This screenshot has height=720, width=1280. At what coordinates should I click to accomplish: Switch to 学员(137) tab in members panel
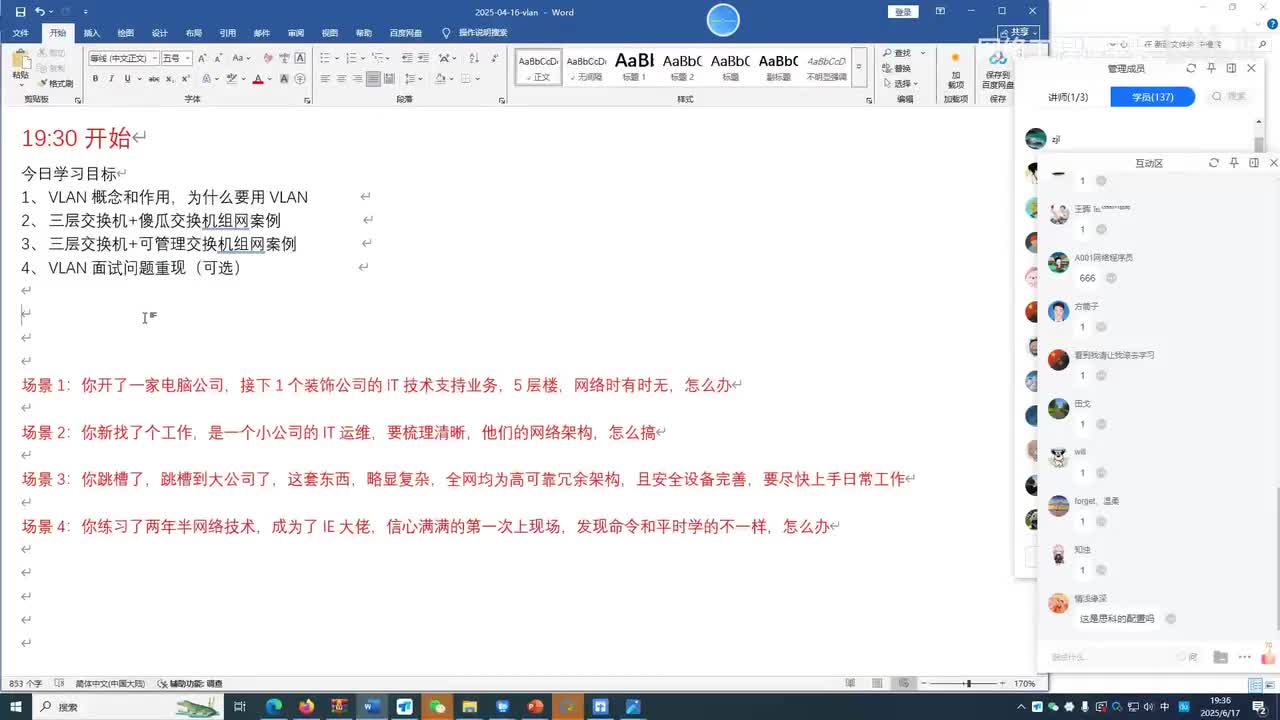[x=1152, y=97]
